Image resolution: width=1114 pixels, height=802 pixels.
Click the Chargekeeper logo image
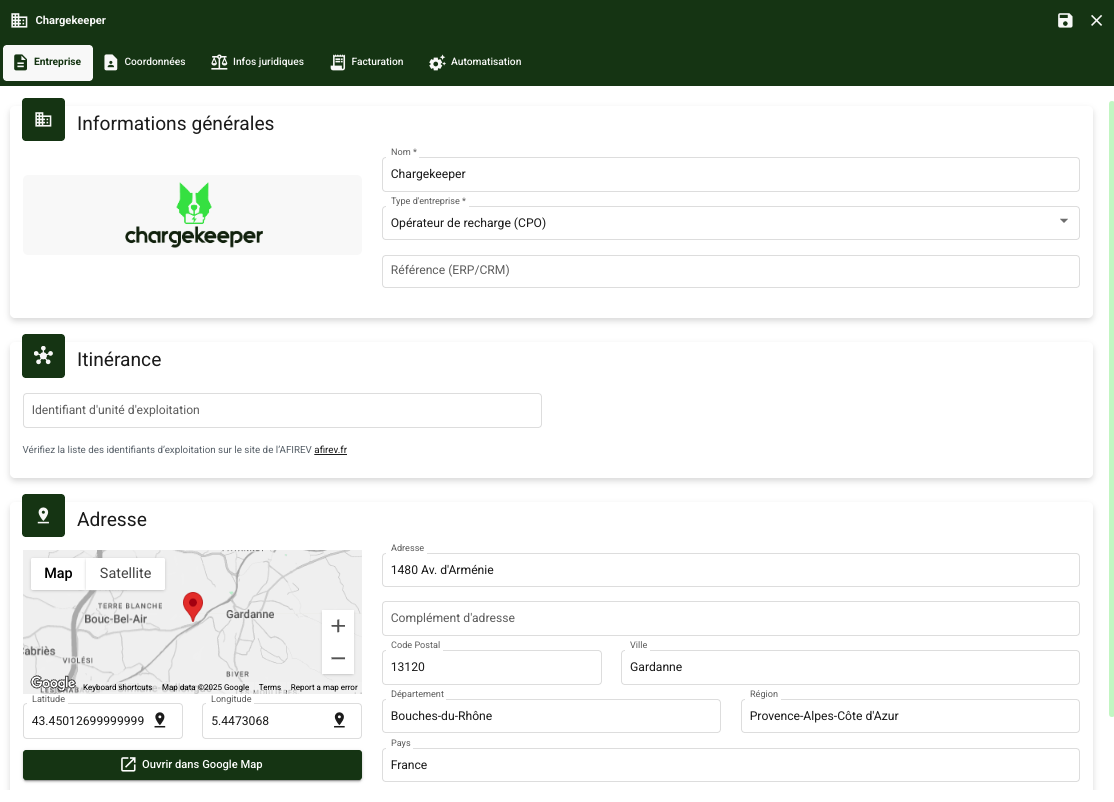[193, 215]
